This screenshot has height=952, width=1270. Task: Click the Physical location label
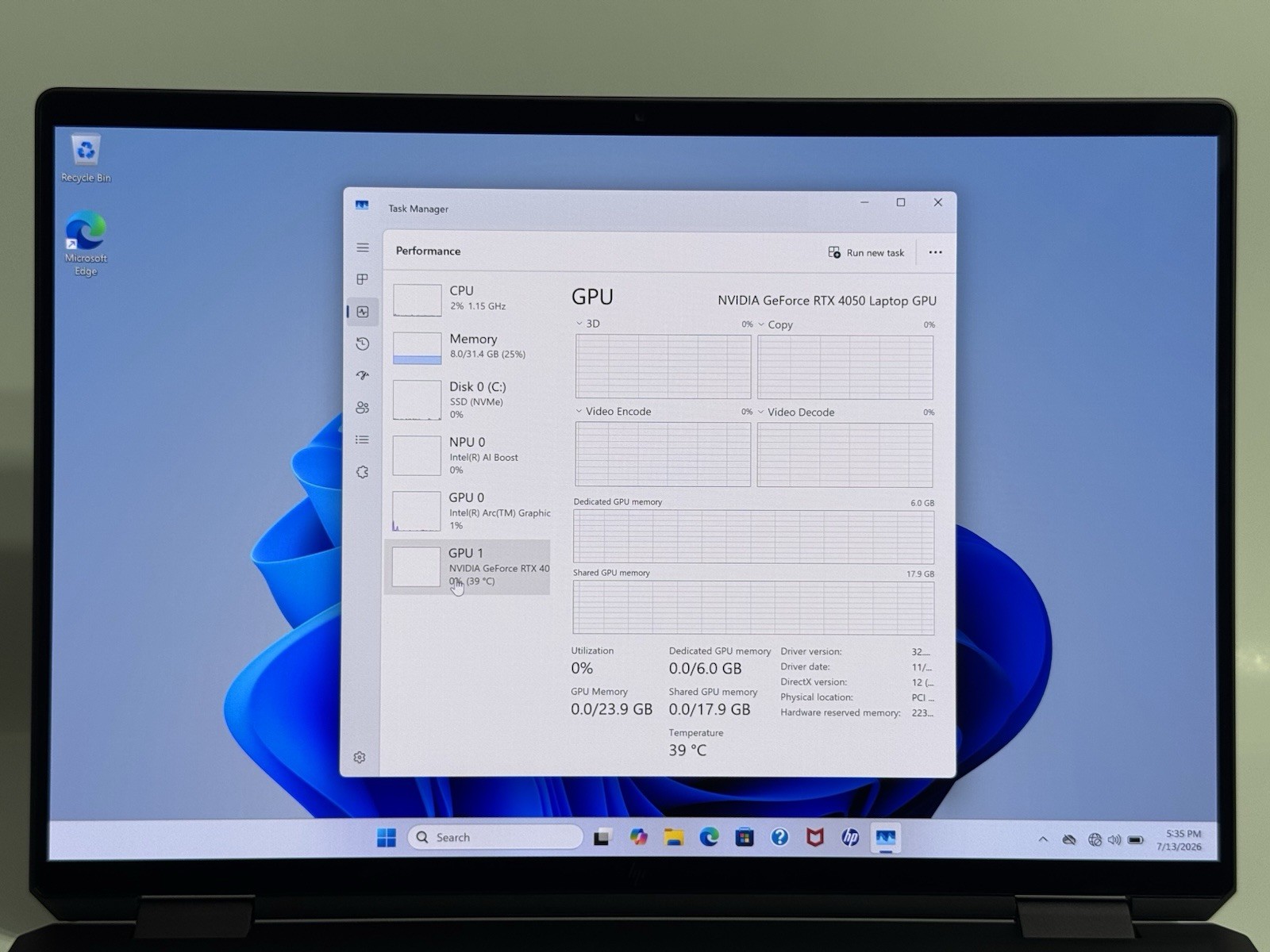(817, 697)
